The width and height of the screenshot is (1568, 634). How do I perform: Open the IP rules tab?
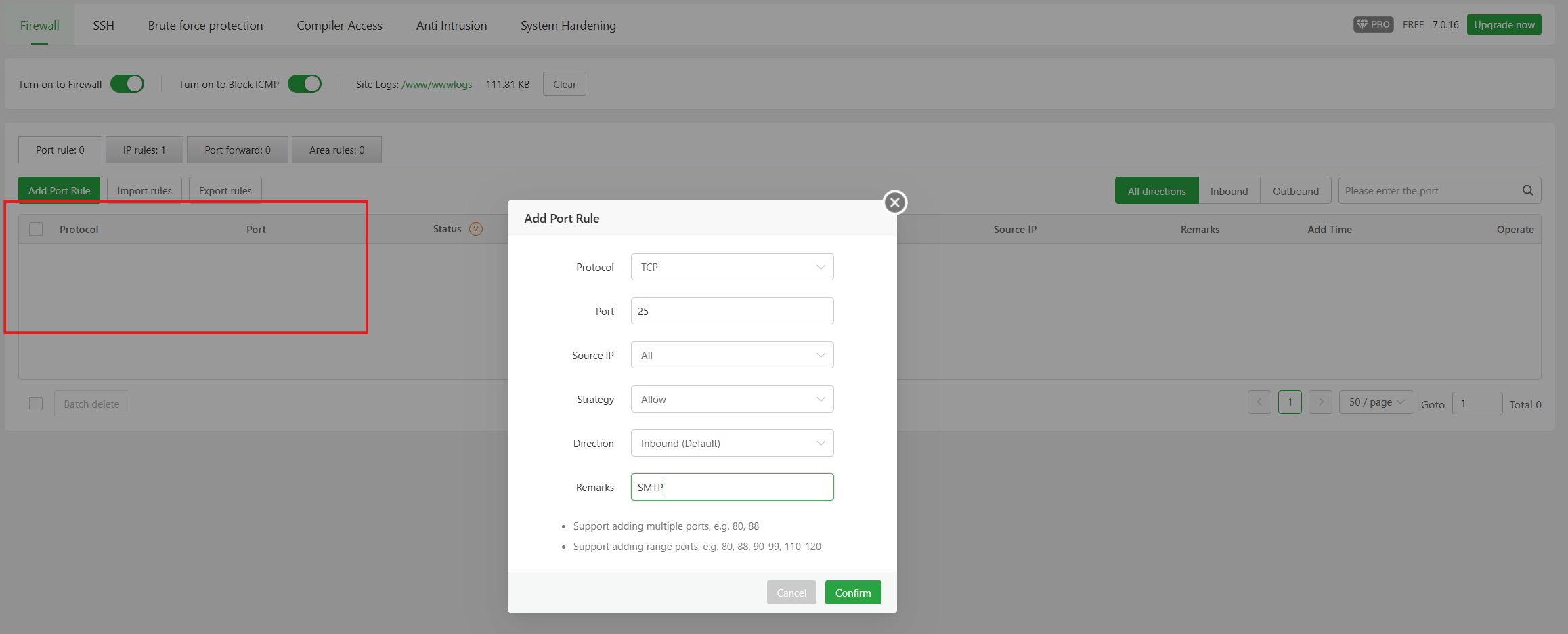[x=144, y=150]
